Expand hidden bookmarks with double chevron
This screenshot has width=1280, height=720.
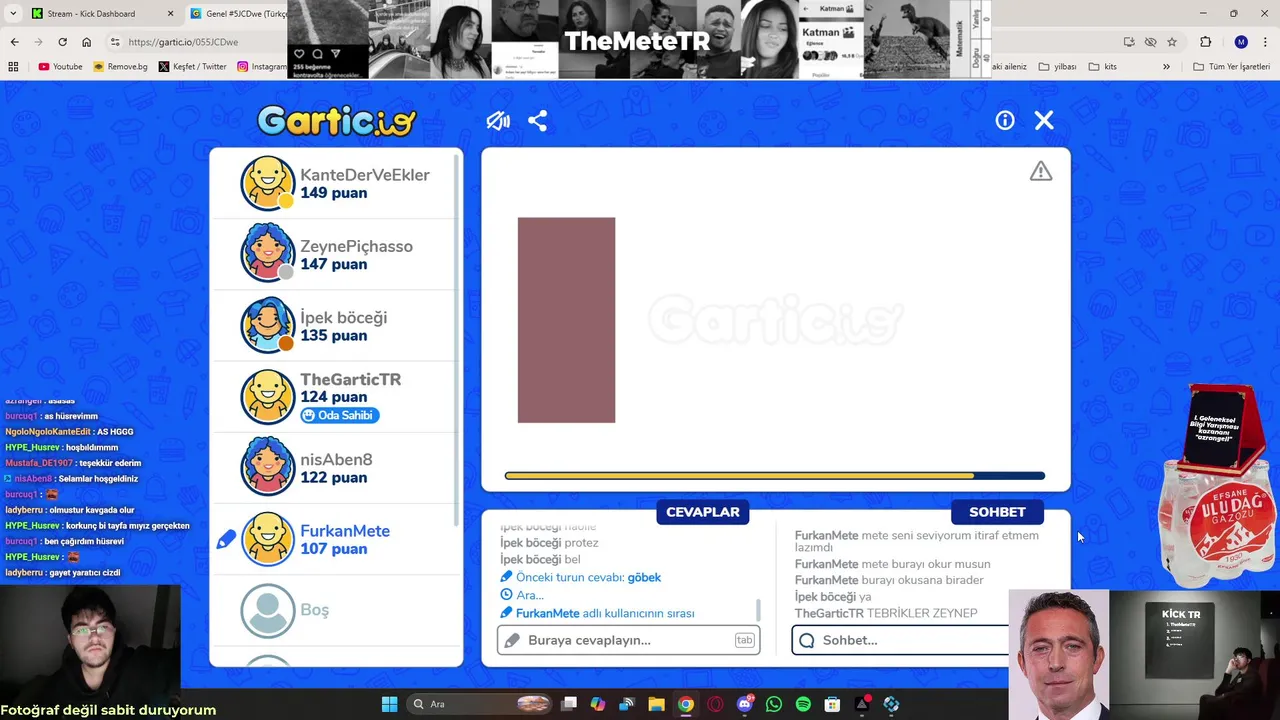1166,67
